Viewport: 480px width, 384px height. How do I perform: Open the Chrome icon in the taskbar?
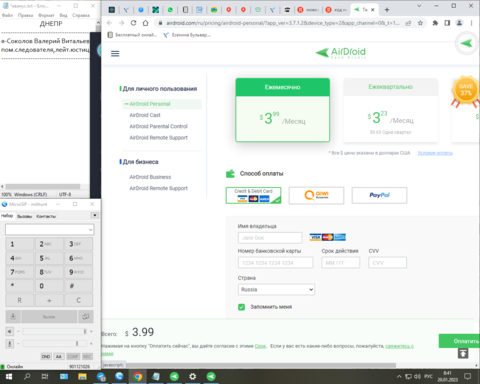(137, 377)
